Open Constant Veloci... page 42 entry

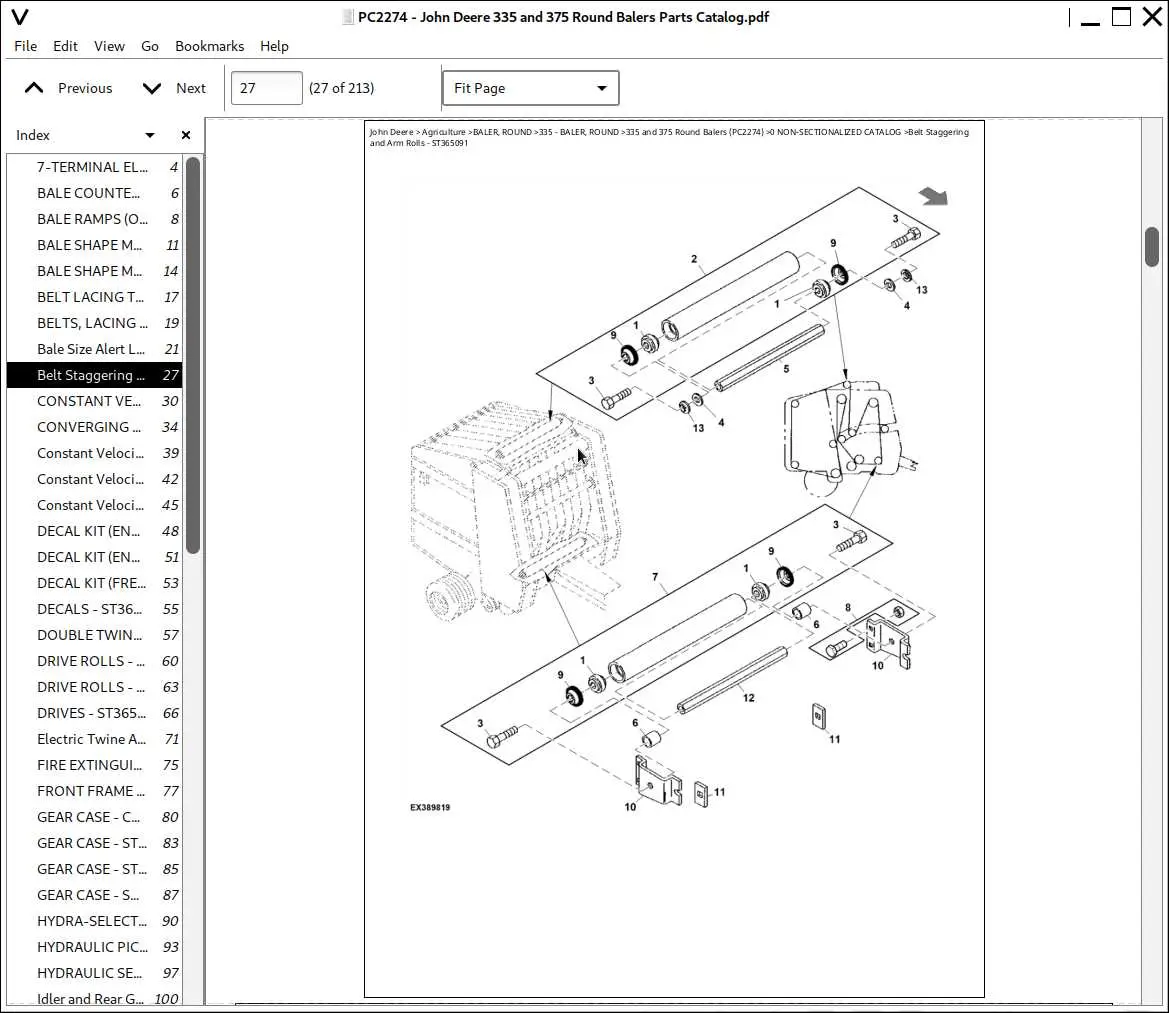pyautogui.click(x=95, y=479)
